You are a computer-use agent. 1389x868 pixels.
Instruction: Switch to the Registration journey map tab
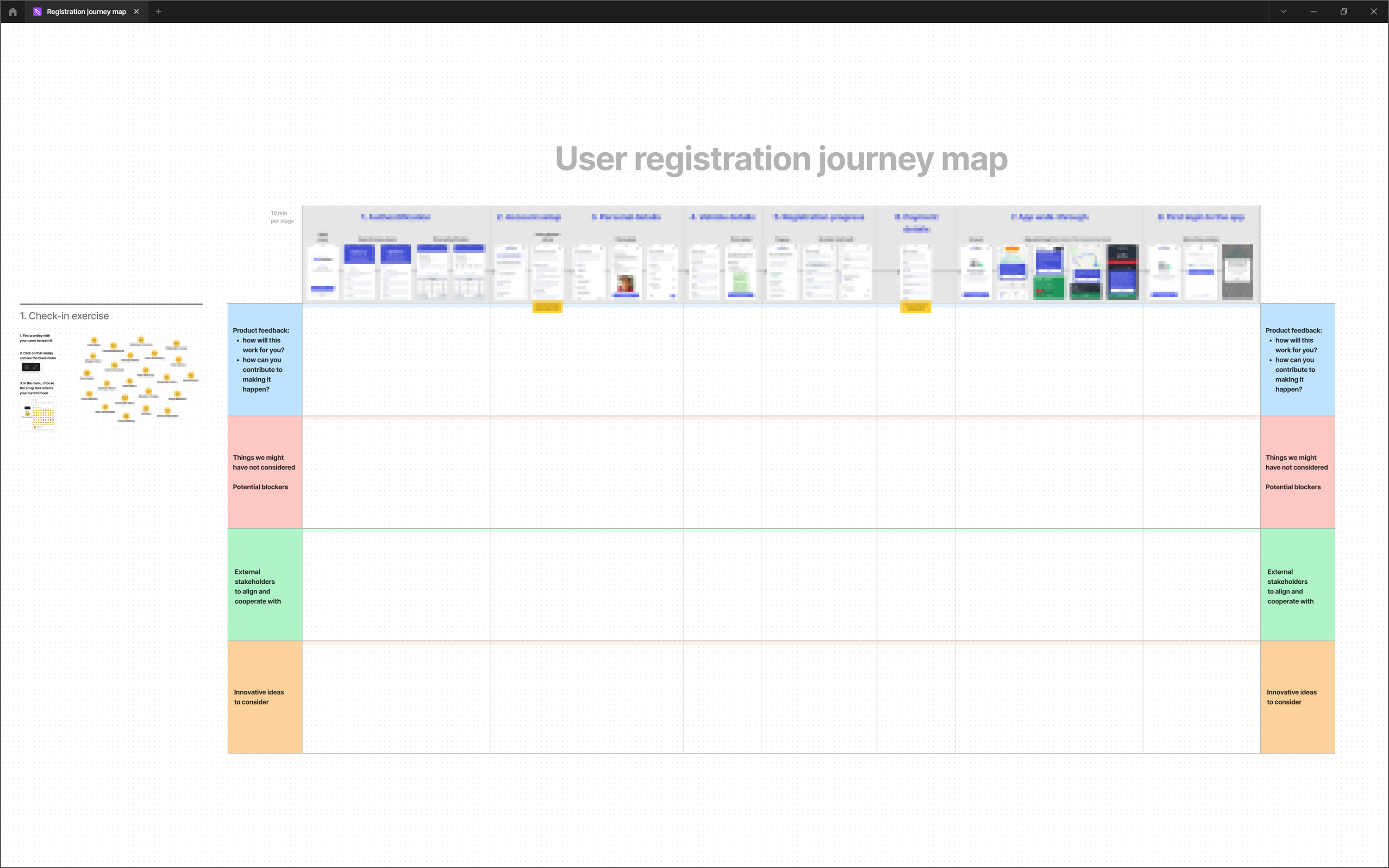[x=86, y=12]
